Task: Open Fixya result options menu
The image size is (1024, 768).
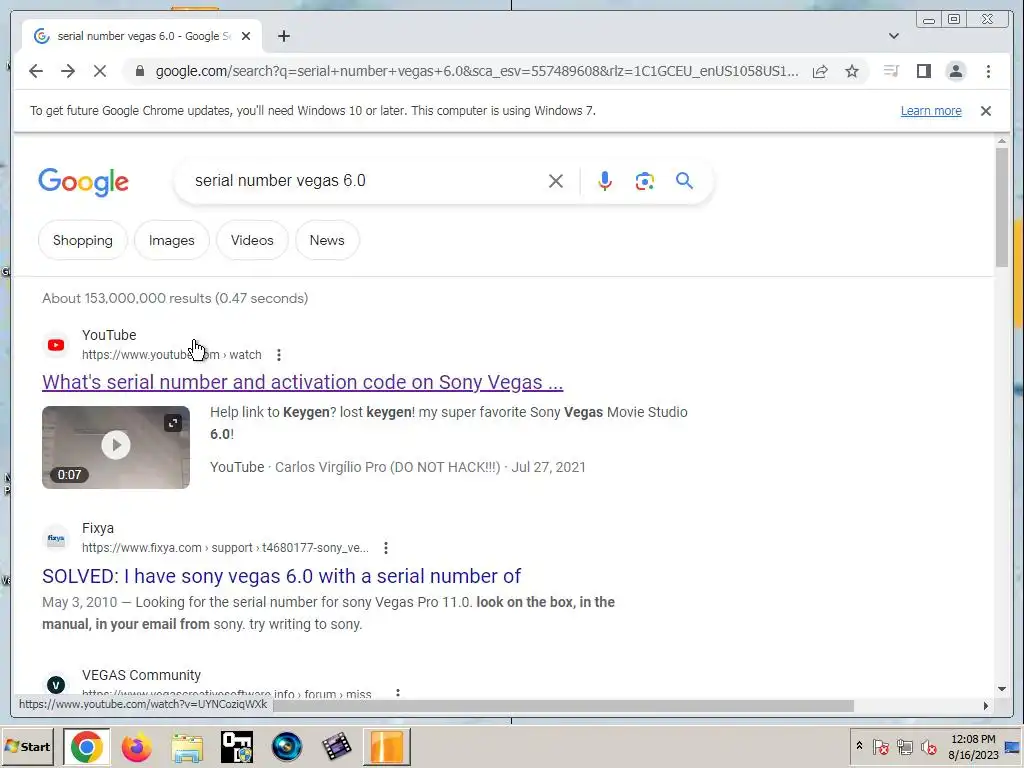Action: coord(386,548)
